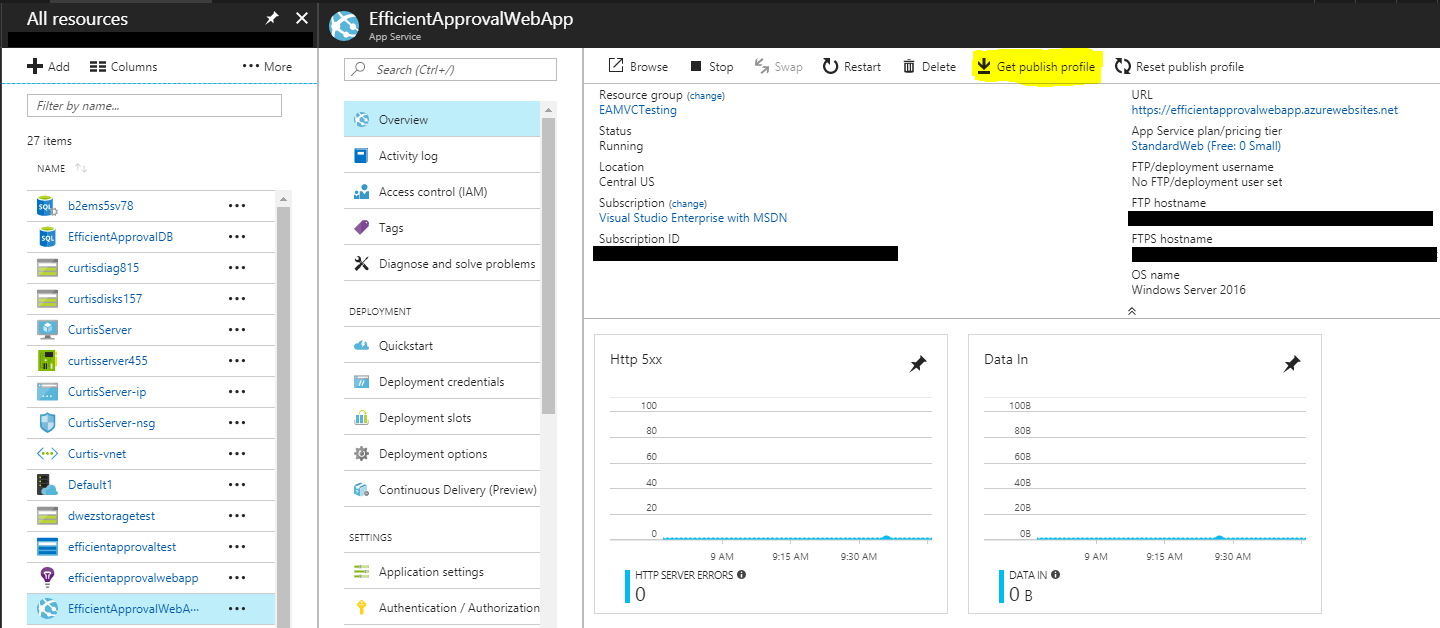The height and width of the screenshot is (628, 1440).
Task: Open the Columns chooser
Action: (123, 67)
